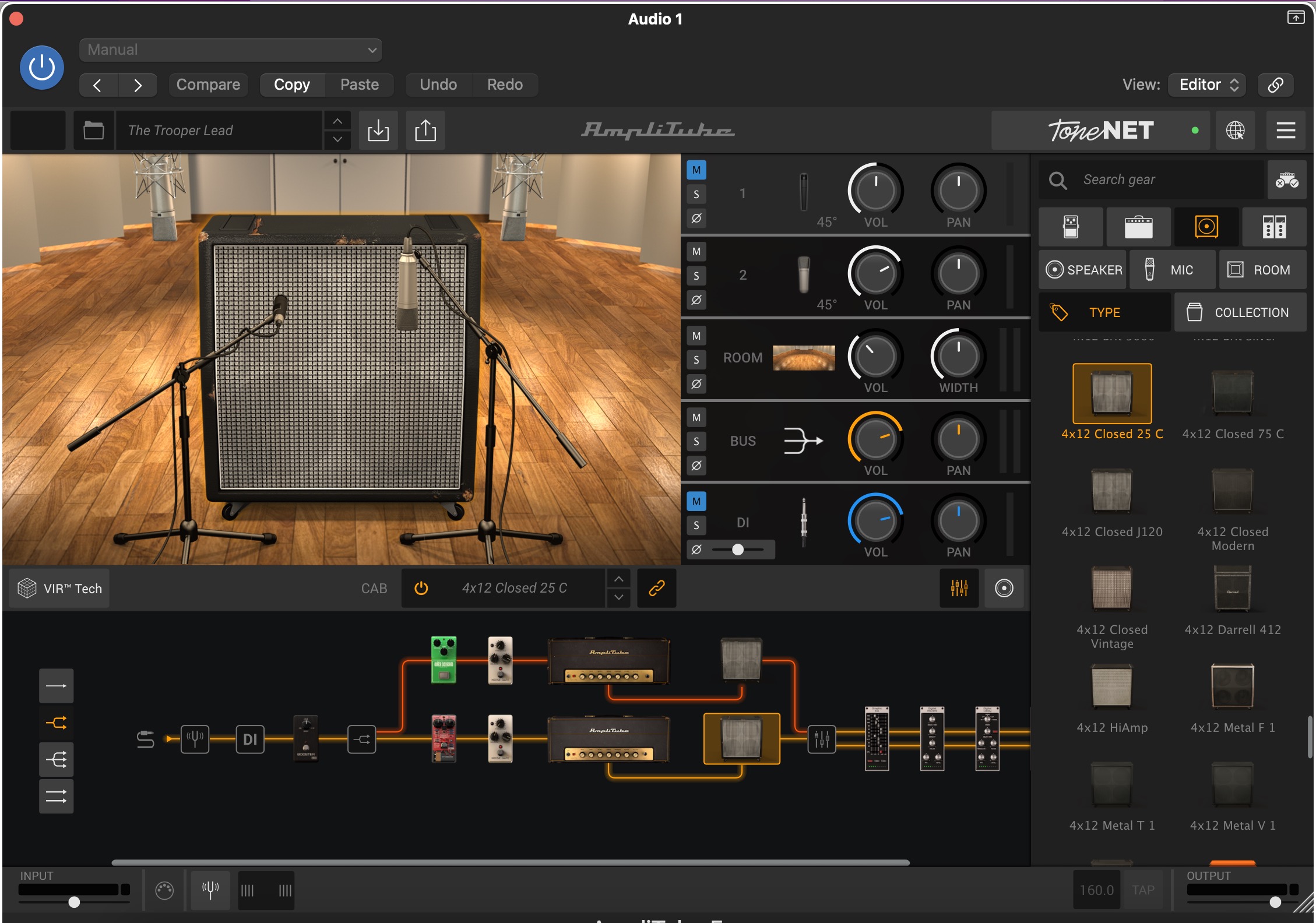
Task: Click the ROOM WIDTH knob
Action: point(958,356)
